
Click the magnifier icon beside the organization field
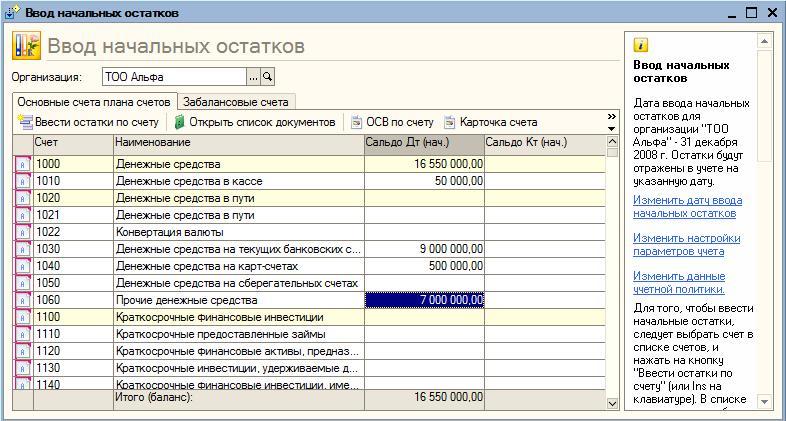coord(267,77)
